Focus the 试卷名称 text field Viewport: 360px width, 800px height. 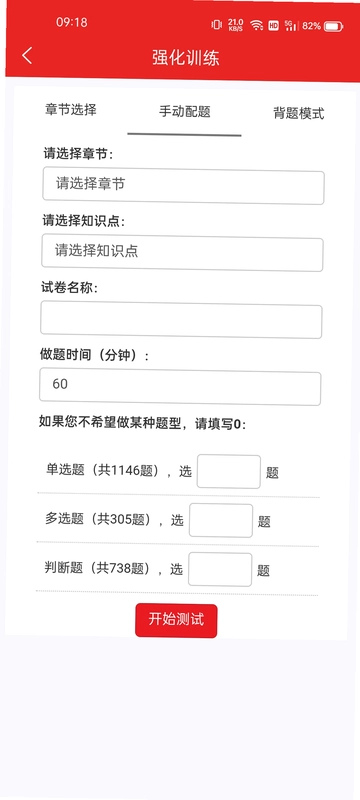pyautogui.click(x=182, y=319)
